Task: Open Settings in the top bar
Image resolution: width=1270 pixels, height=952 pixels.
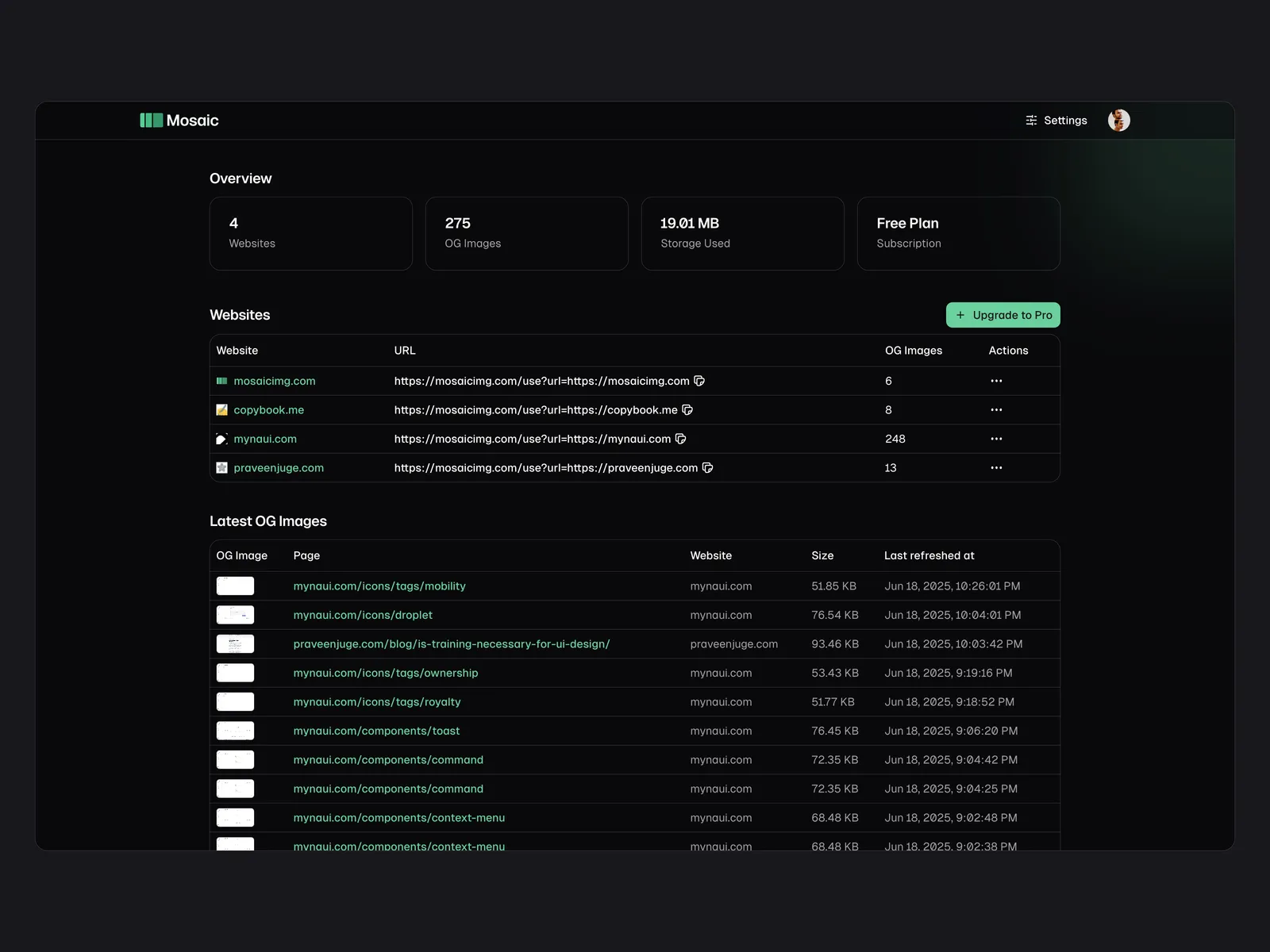Action: click(1056, 121)
